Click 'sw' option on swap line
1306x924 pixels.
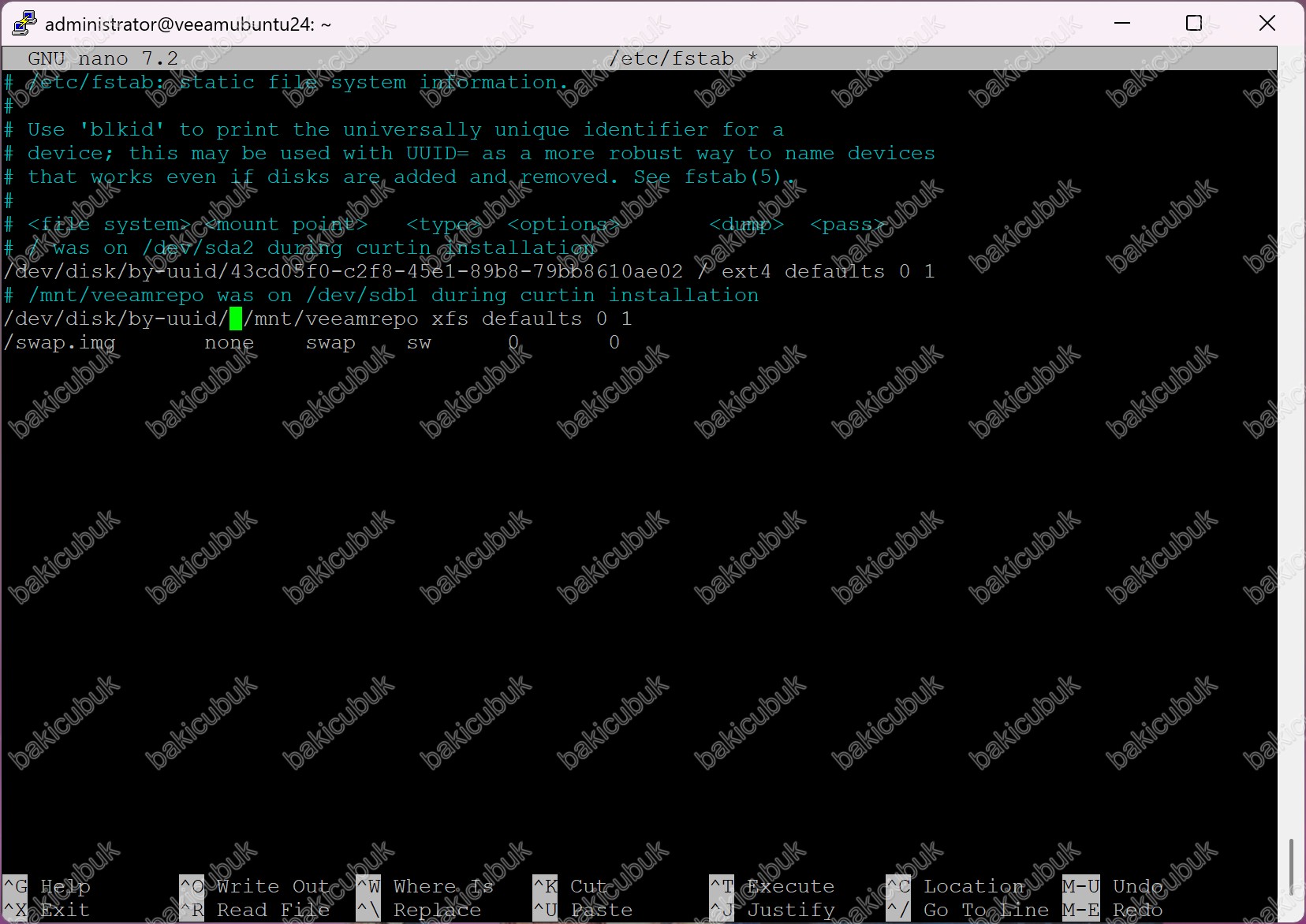click(419, 342)
